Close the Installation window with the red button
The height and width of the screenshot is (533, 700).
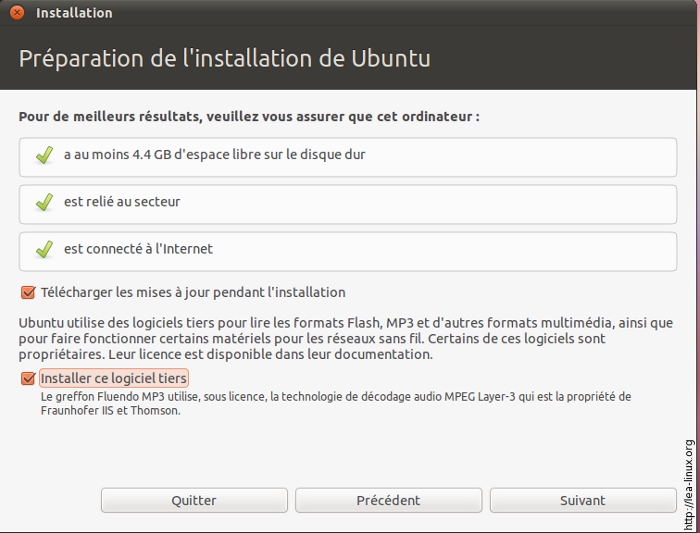tap(17, 13)
